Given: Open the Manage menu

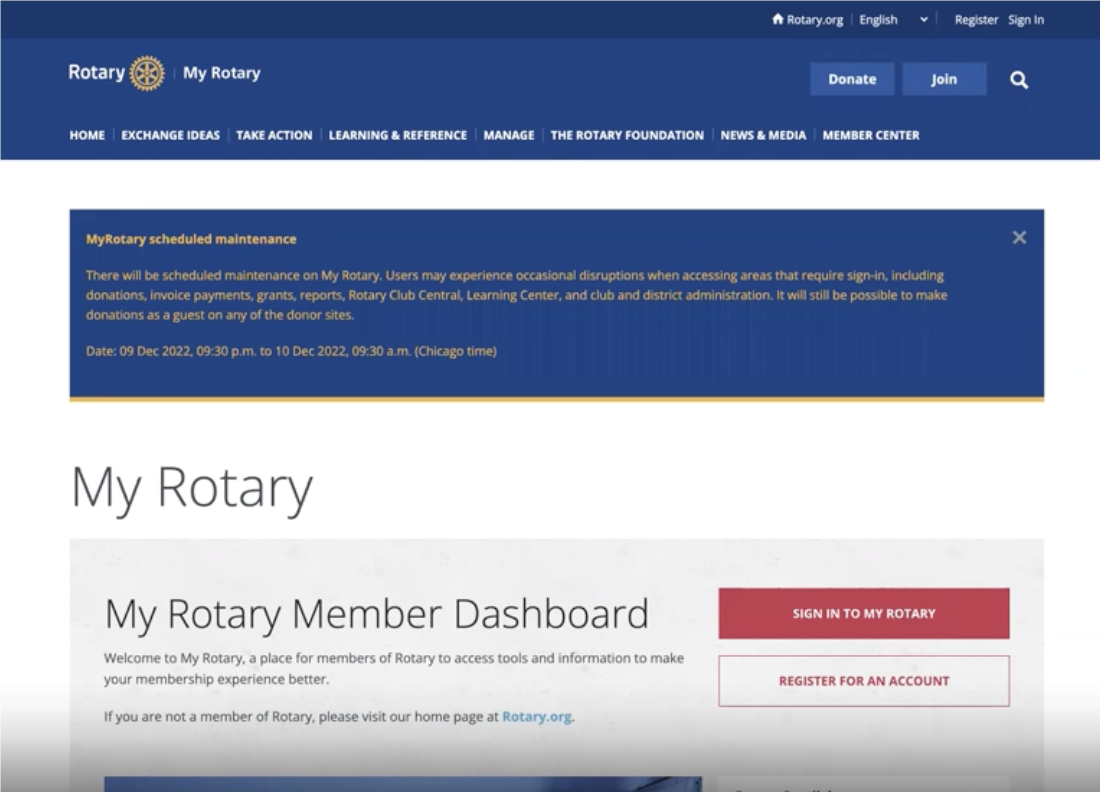Looking at the screenshot, I should pos(508,135).
